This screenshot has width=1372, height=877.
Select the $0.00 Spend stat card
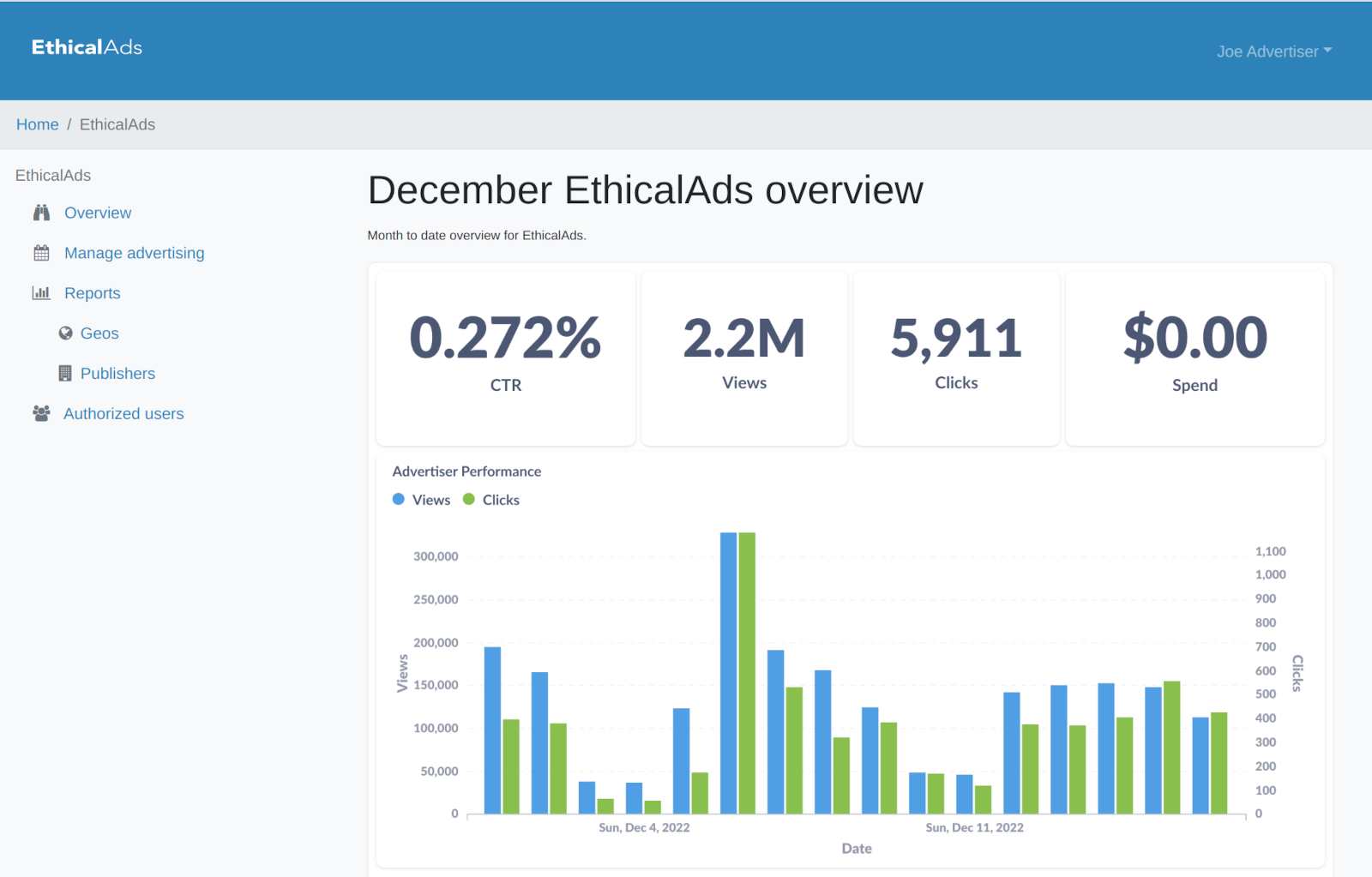tap(1195, 358)
